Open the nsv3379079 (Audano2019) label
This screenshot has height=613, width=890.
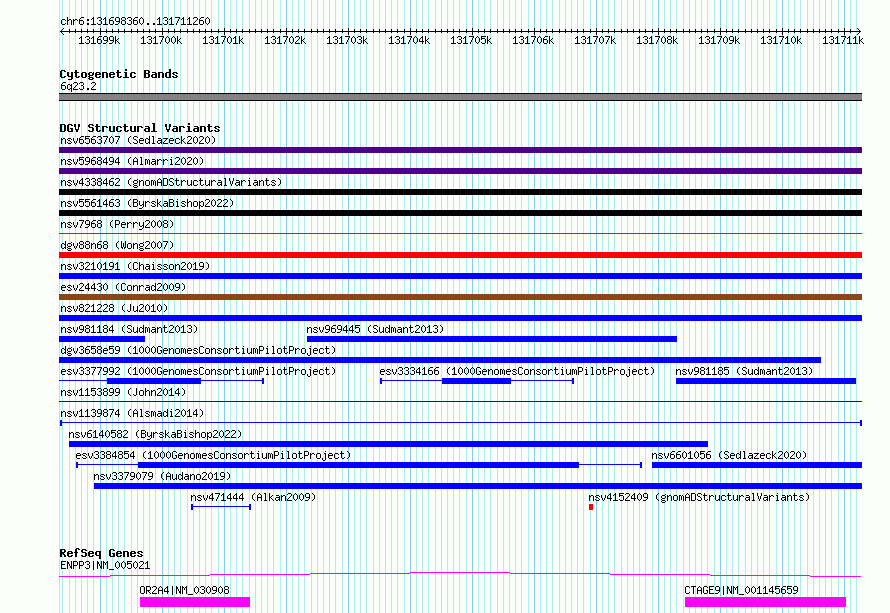(162, 476)
